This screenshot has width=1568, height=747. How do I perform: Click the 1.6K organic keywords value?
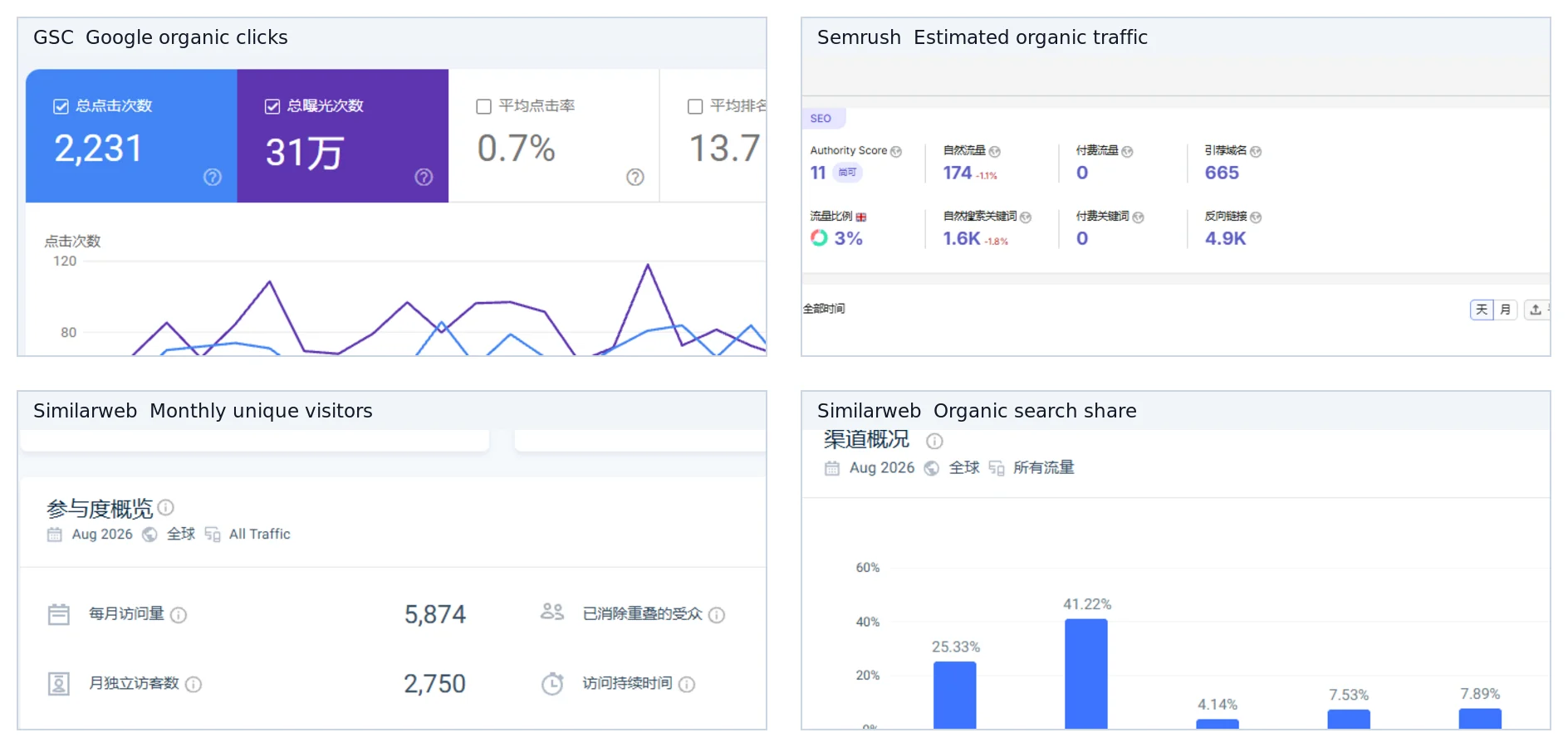point(962,238)
